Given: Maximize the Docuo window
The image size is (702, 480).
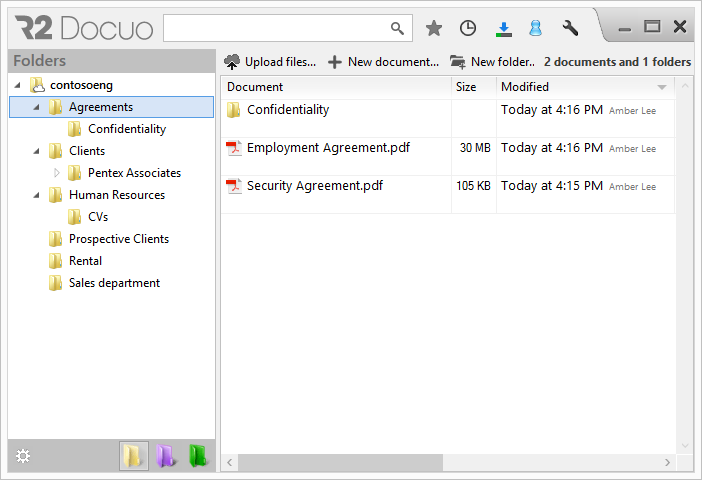Looking at the screenshot, I should [x=652, y=27].
